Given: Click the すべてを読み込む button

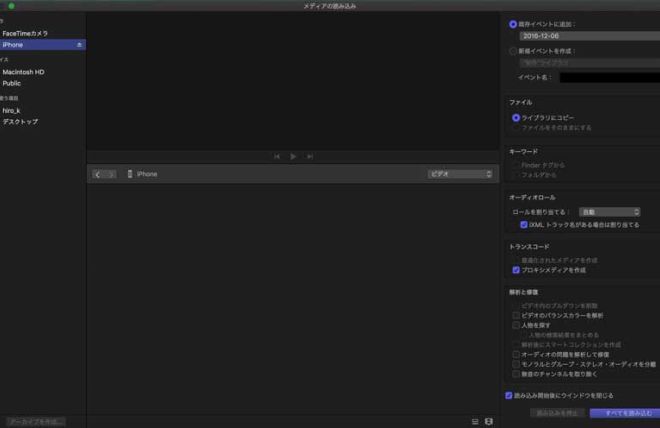Looking at the screenshot, I should (x=624, y=412).
